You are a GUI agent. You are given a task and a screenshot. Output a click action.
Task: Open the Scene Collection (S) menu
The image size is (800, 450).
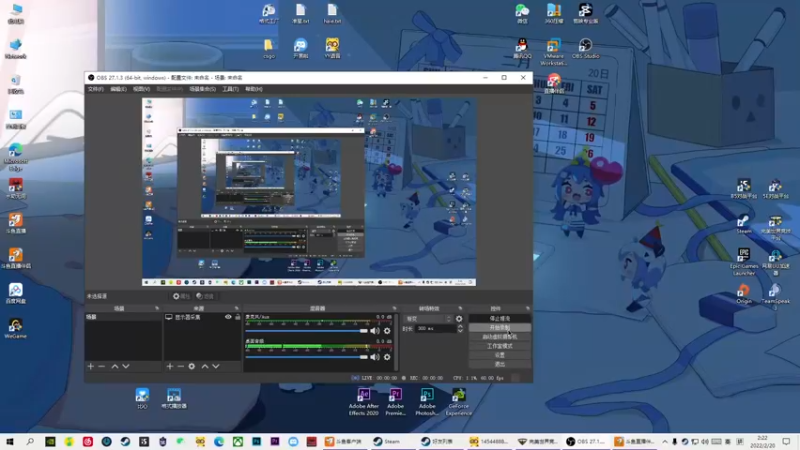click(203, 89)
